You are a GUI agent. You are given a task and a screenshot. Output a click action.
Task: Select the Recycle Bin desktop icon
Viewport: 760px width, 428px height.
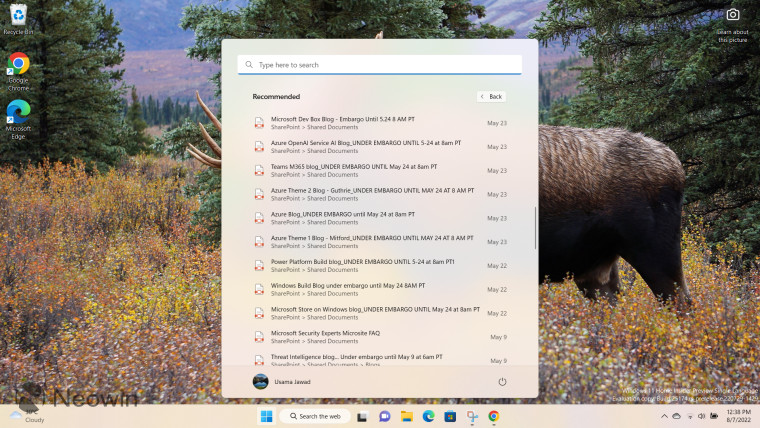[x=18, y=19]
